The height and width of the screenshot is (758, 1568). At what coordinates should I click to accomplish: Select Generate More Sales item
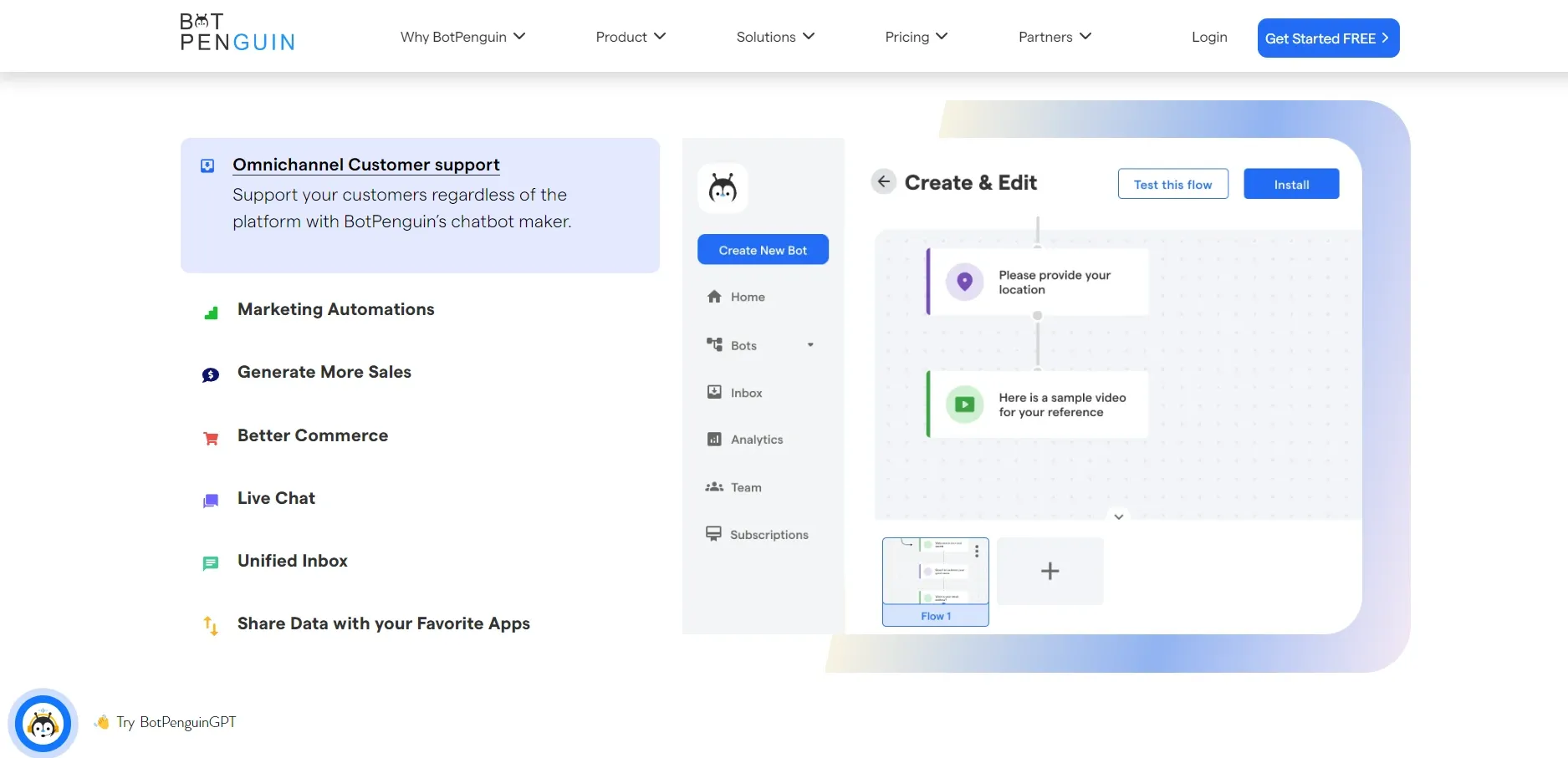point(324,372)
